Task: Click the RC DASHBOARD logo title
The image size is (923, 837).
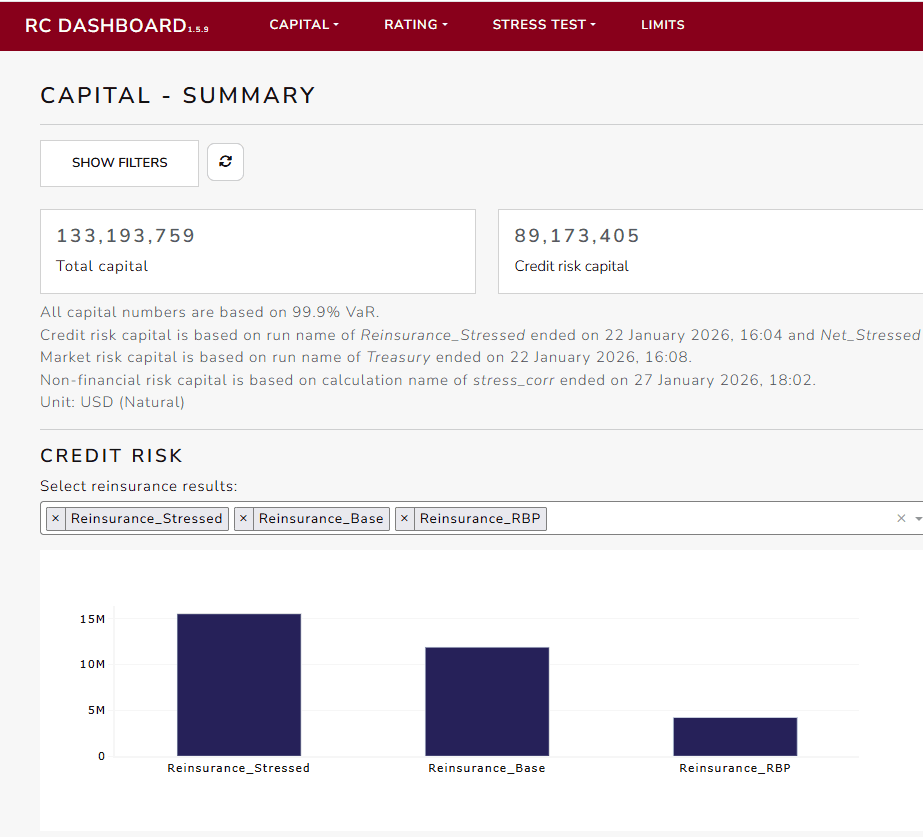Action: (x=117, y=25)
